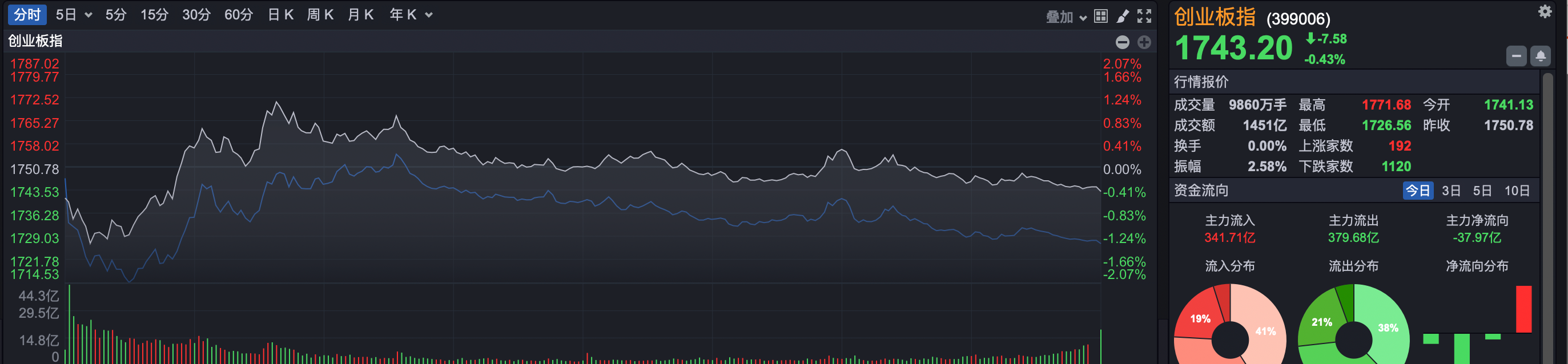This screenshot has width=1568, height=364.
Task: Open the 周K weekly candlestick chart
Action: point(320,15)
